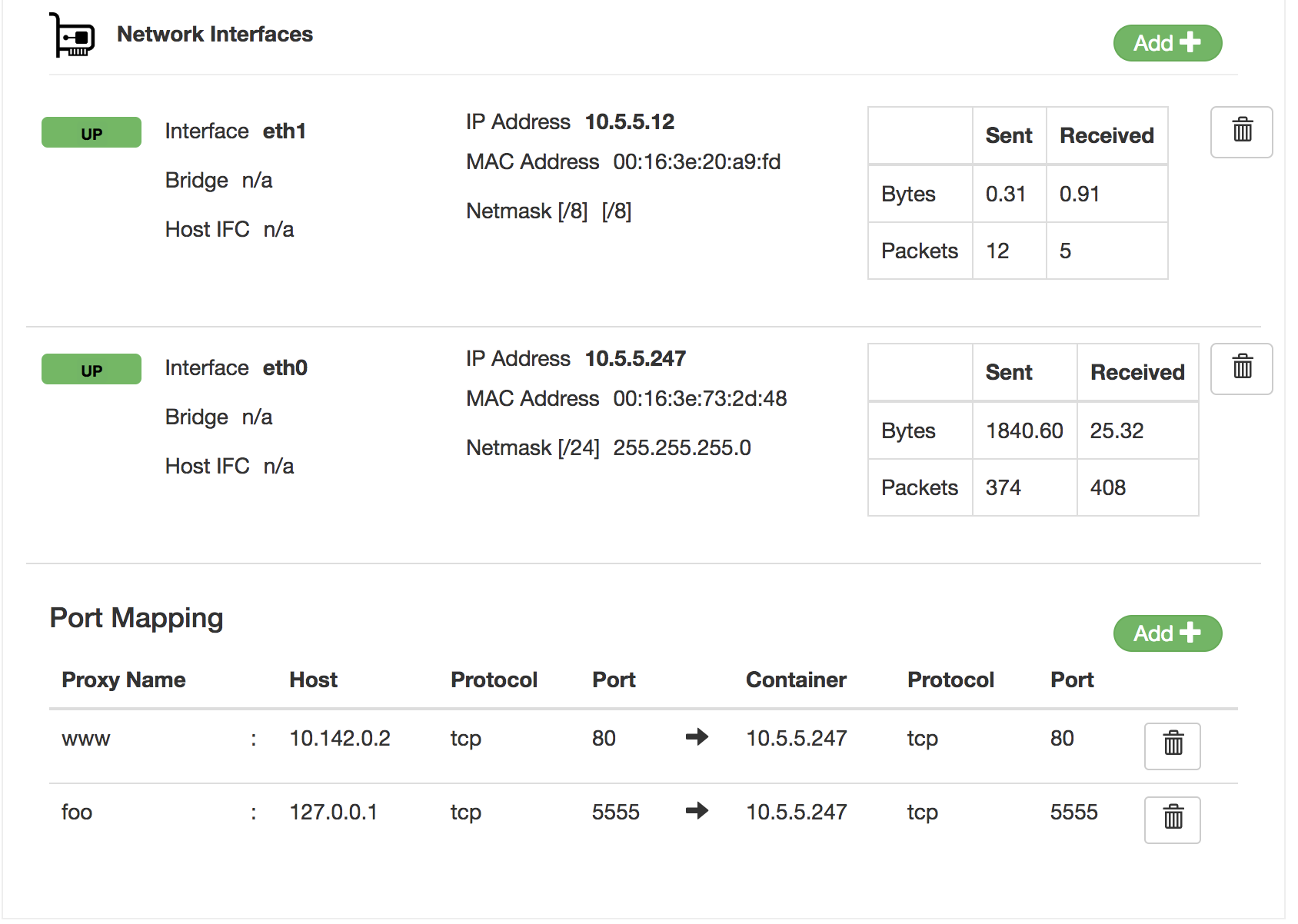Screen dimensions: 1298x924
Task: Select the proxy name foo
Action: pos(76,812)
